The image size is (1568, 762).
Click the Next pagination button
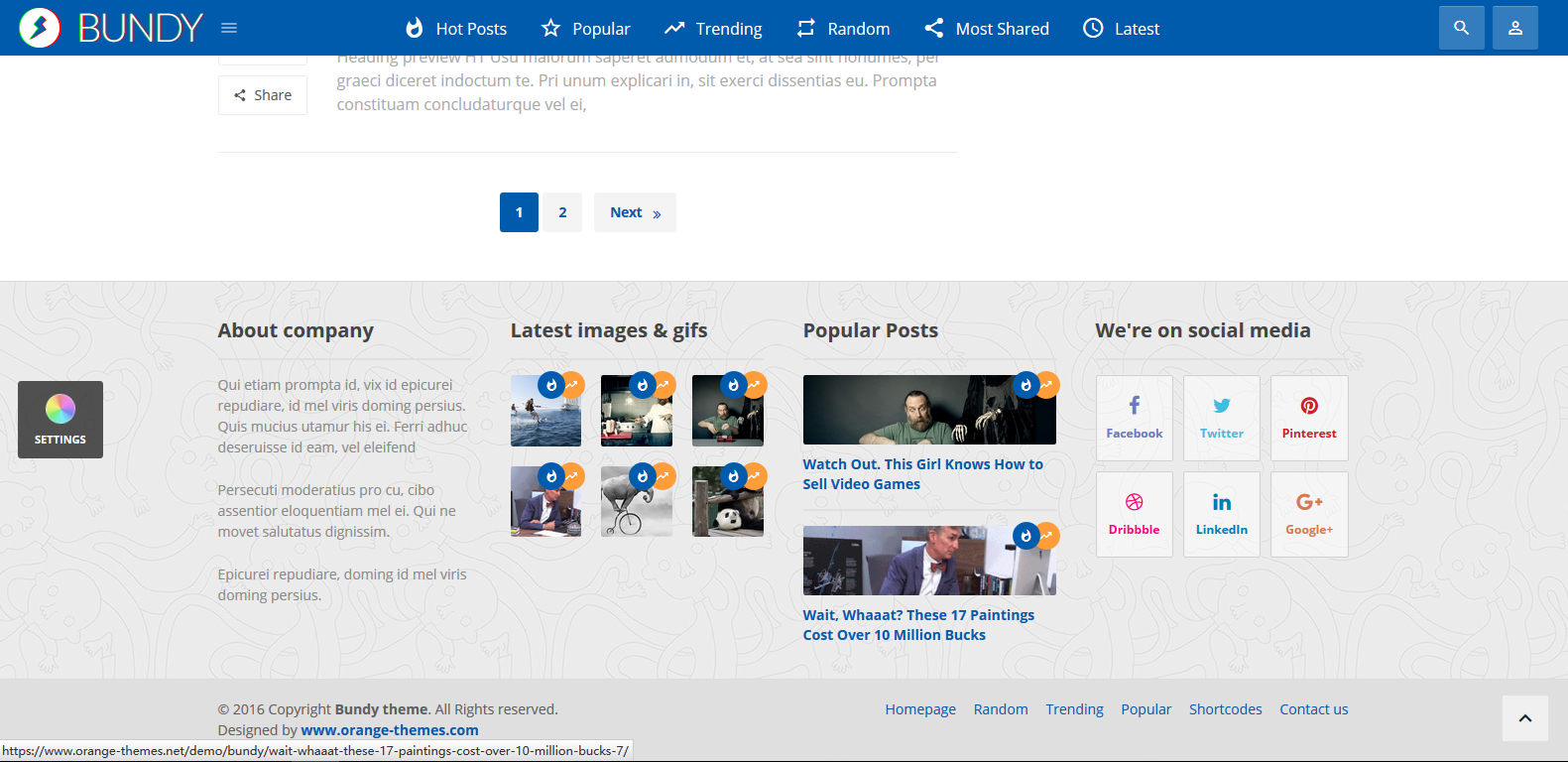(635, 212)
